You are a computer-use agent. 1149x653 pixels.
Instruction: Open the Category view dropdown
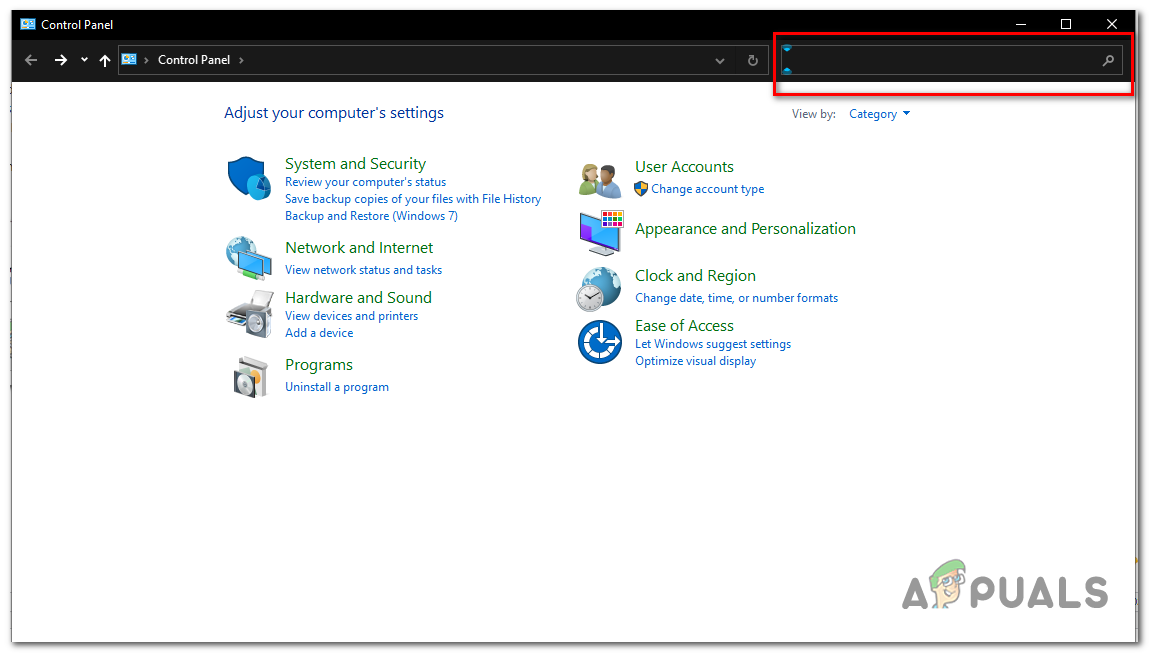(x=878, y=113)
